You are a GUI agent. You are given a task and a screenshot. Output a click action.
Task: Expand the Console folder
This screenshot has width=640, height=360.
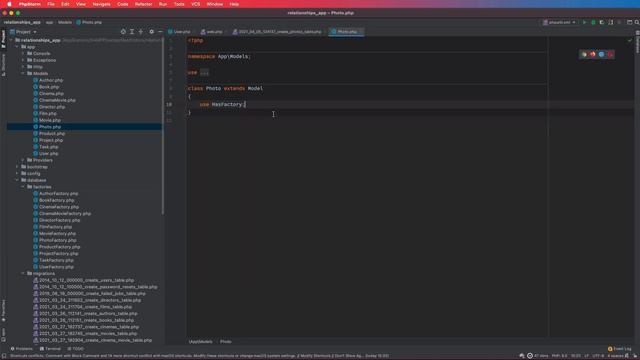click(23, 53)
